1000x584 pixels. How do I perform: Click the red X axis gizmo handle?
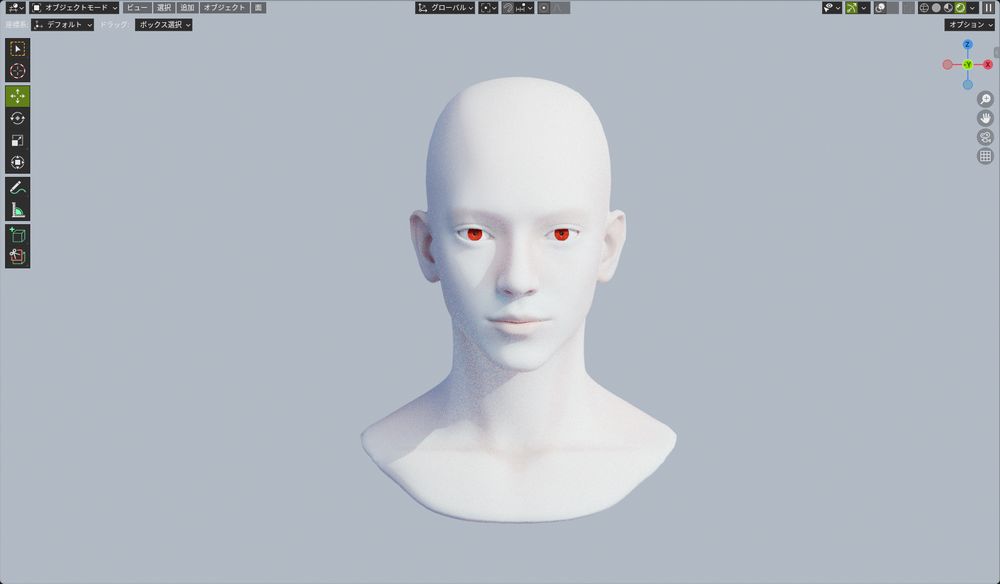[x=988, y=64]
